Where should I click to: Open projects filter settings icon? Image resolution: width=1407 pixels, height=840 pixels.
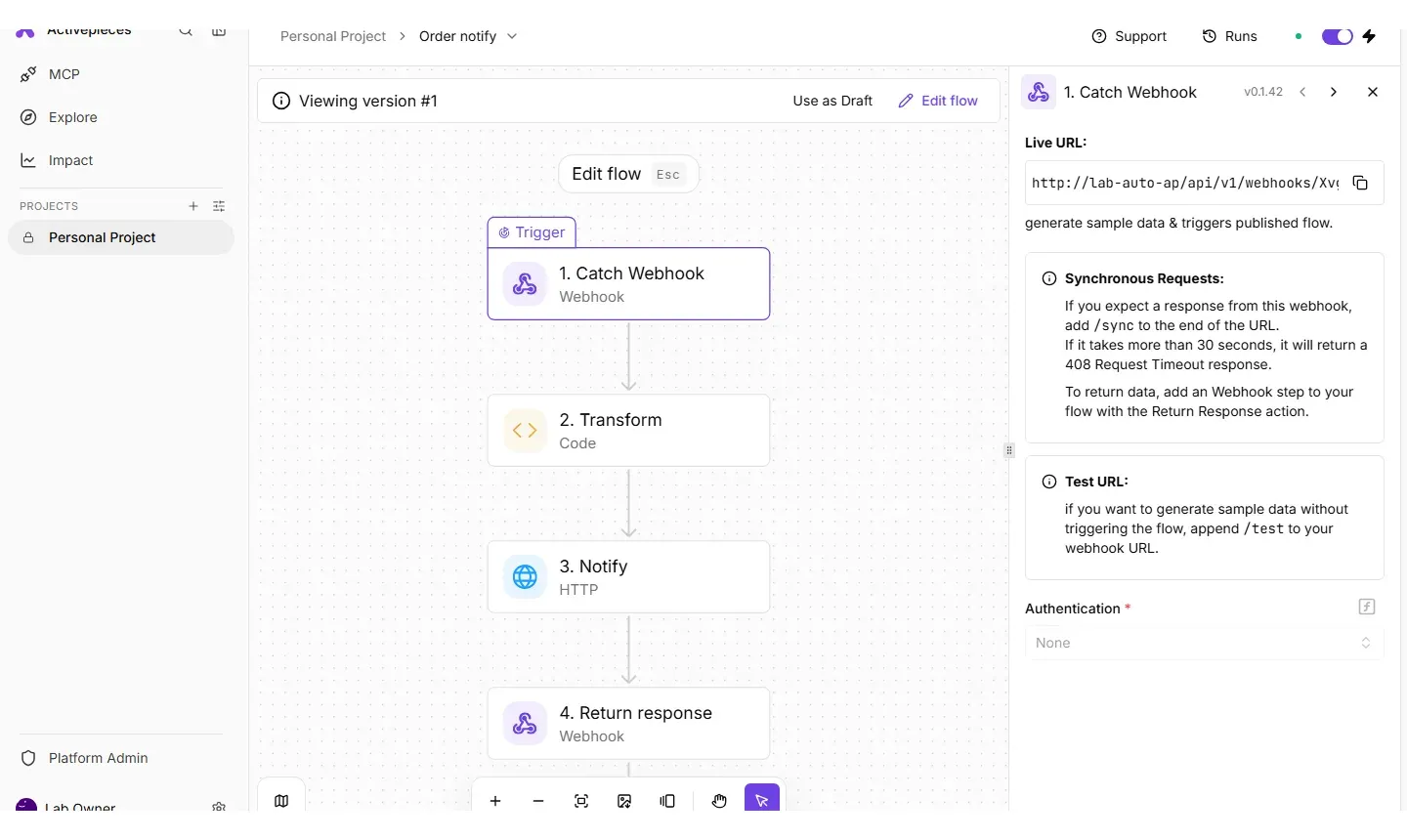click(x=219, y=206)
